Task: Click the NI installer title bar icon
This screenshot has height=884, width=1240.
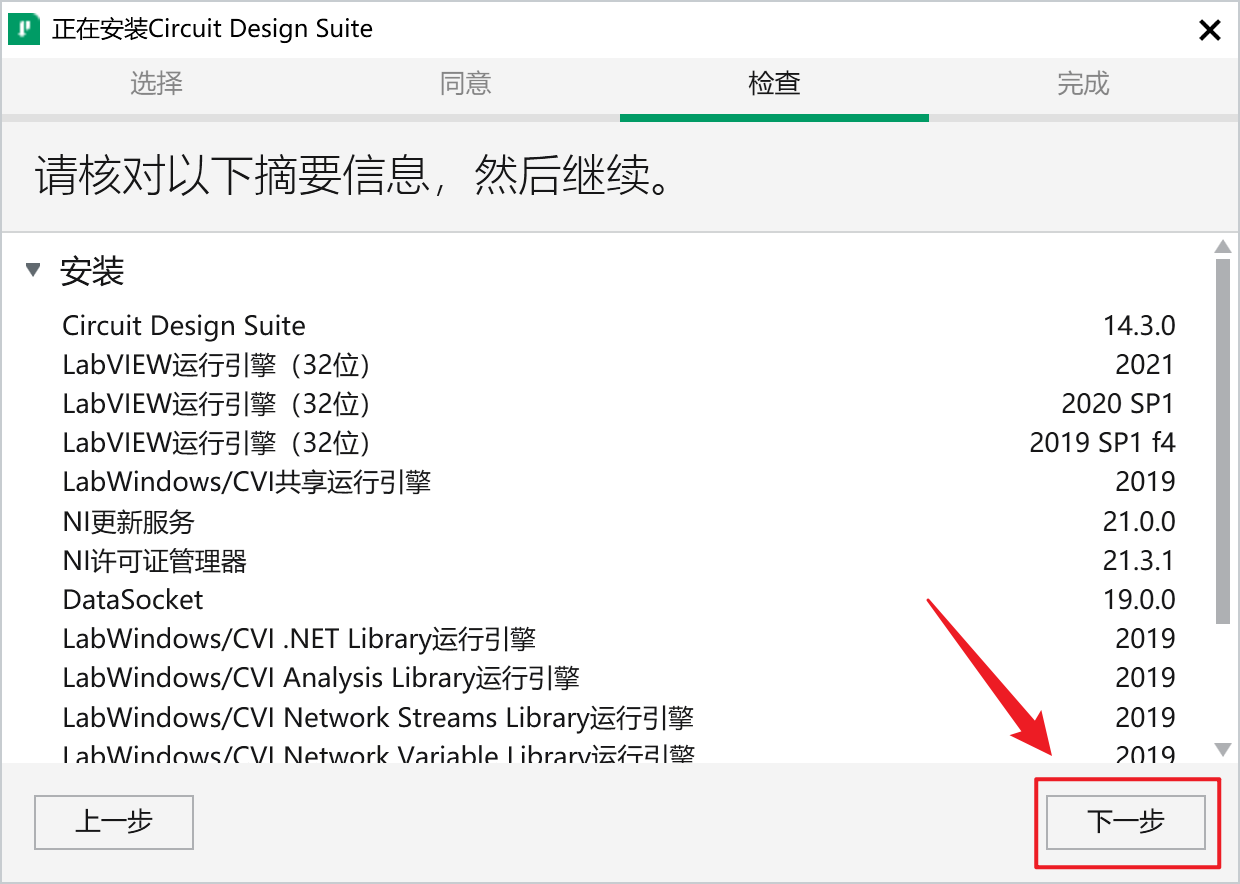Action: pos(24,29)
